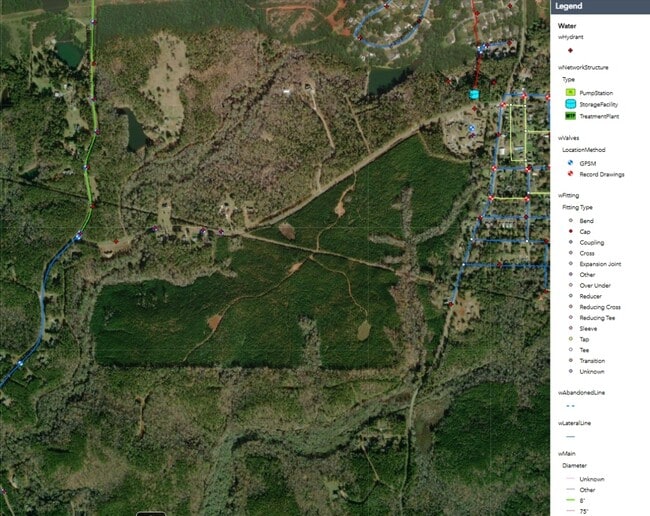Click the Bend fitting symbol in legend
The image size is (650, 516).
click(569, 220)
